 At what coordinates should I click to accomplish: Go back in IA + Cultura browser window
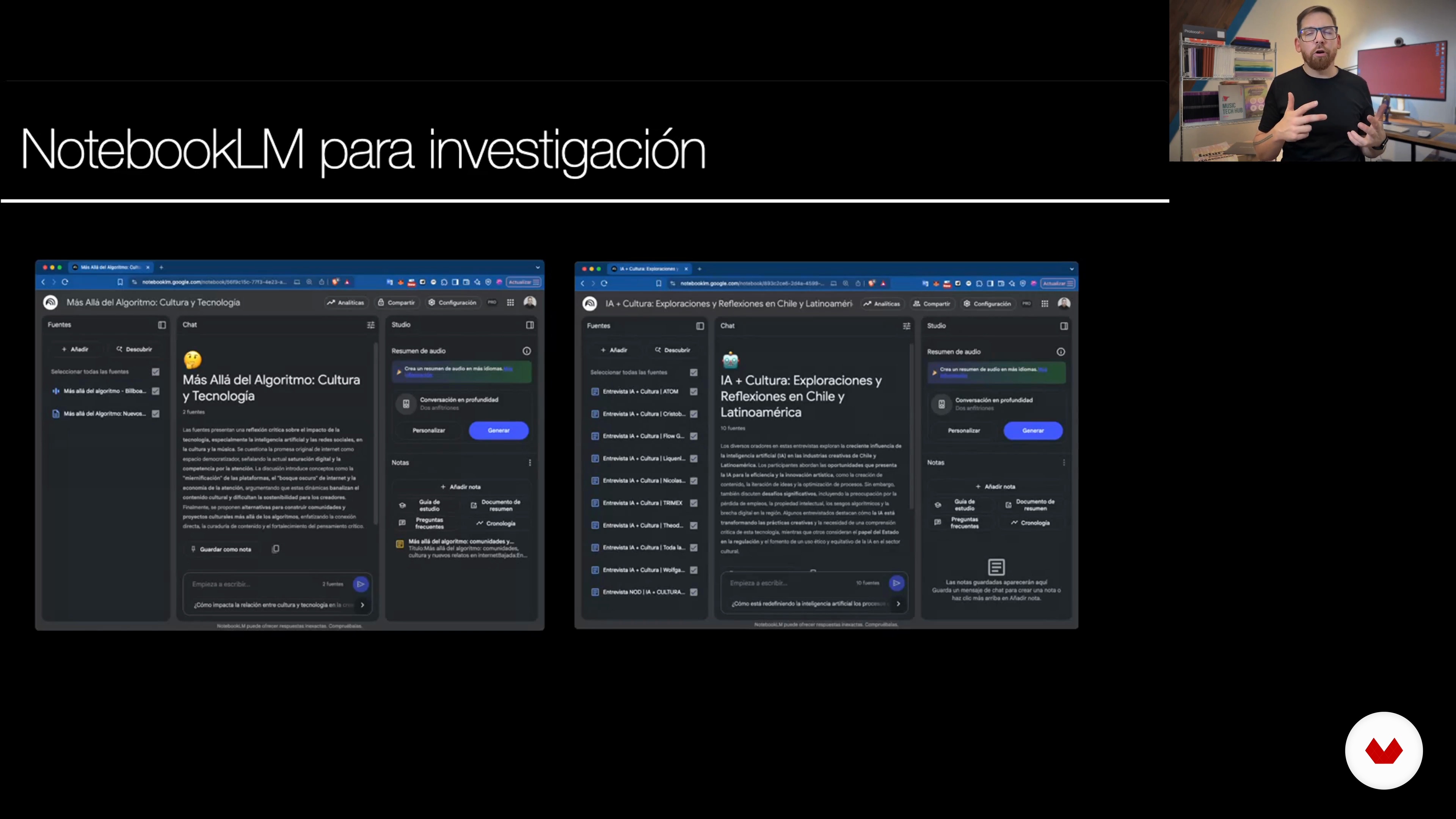[582, 283]
